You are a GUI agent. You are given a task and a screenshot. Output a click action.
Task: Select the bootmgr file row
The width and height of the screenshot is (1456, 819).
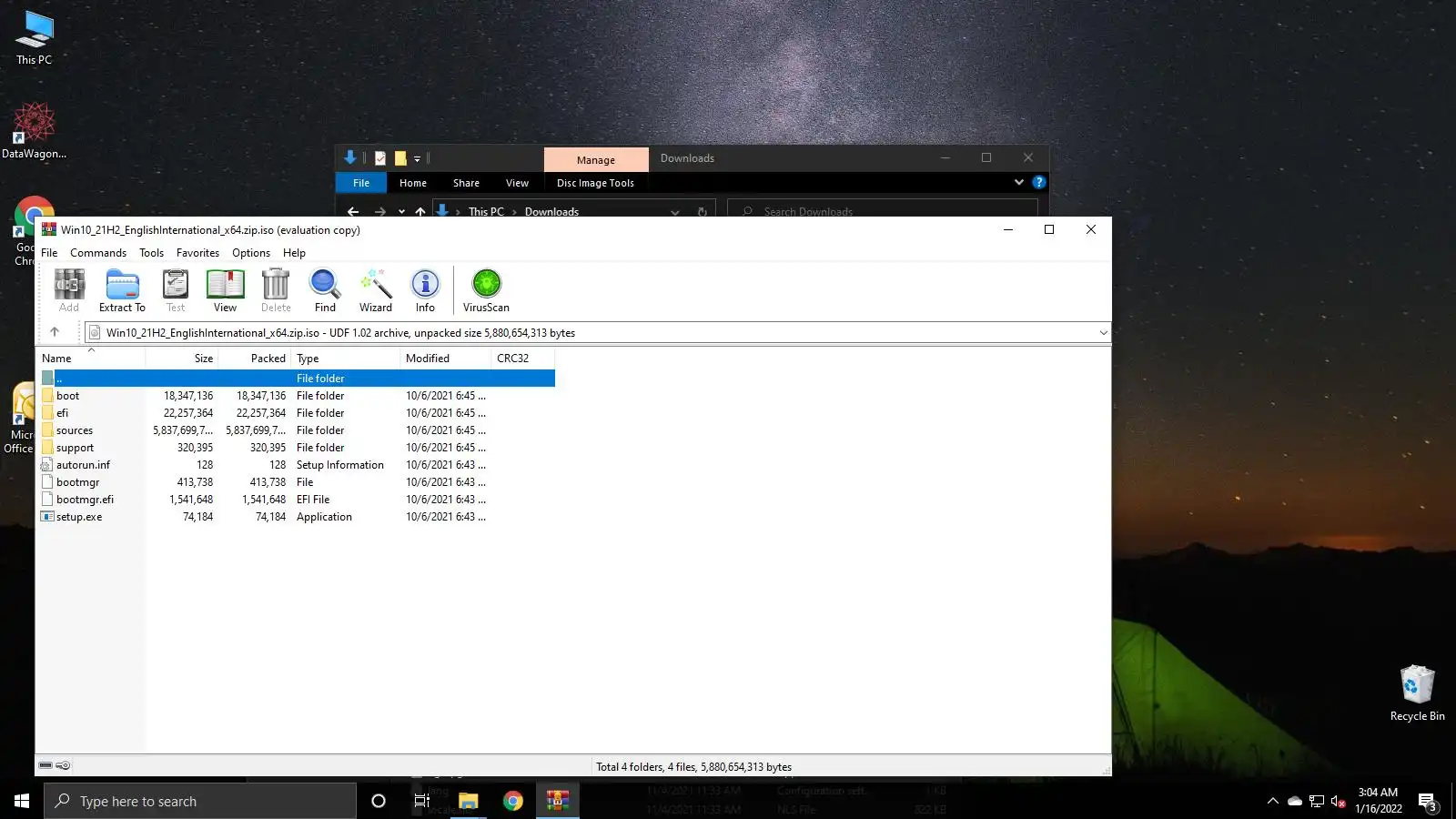click(x=296, y=482)
